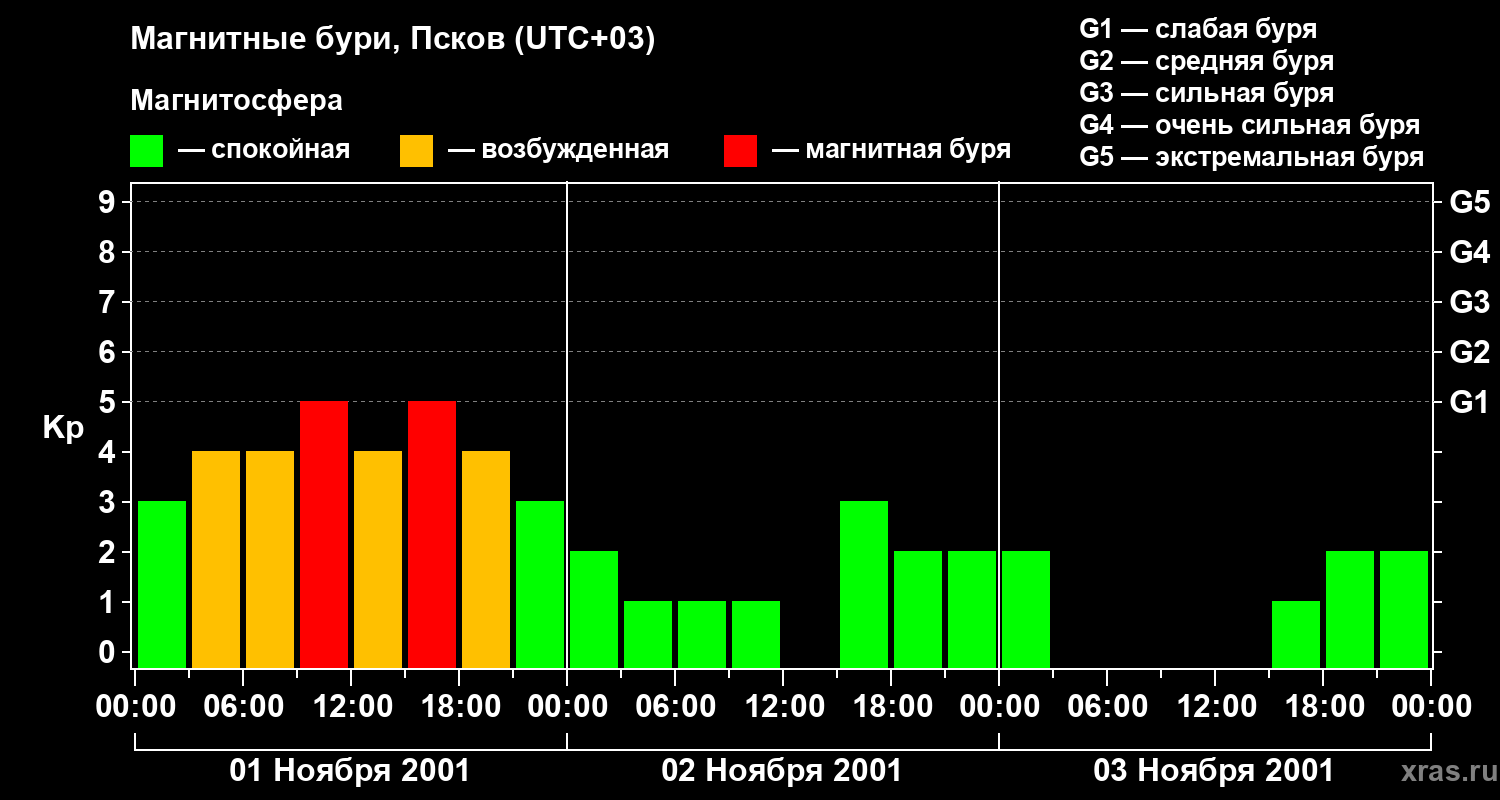Viewport: 1500px width, 800px height.
Task: Click the 'Kp' vertical axis title
Action: point(63,428)
